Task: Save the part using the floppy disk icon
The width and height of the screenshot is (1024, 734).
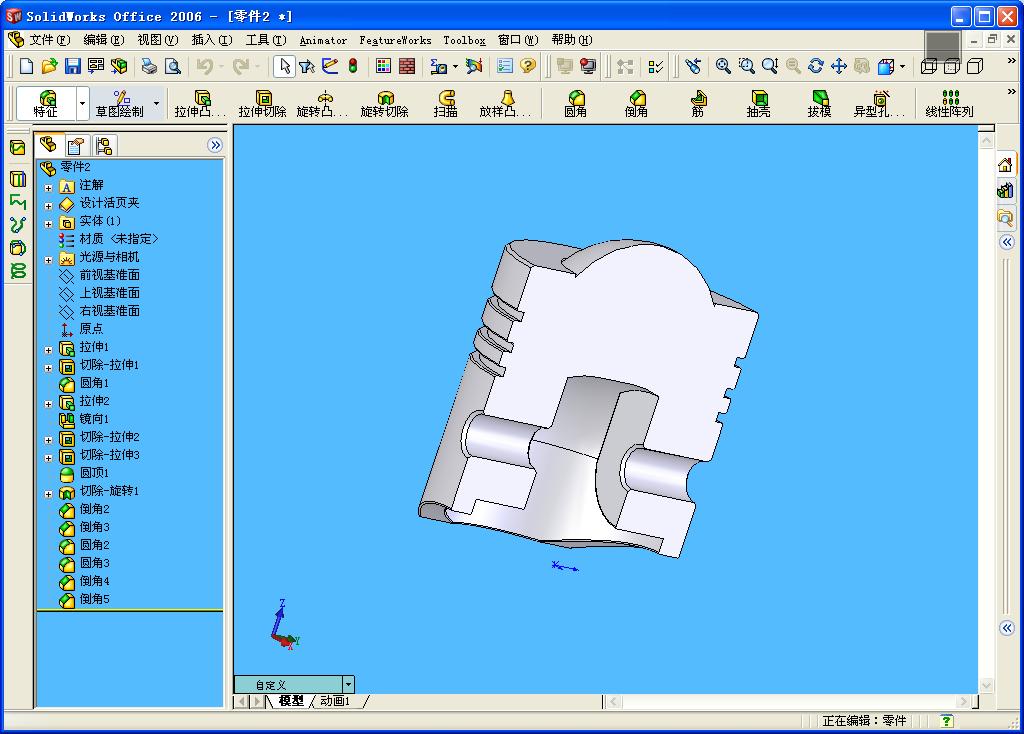Action: 72,66
